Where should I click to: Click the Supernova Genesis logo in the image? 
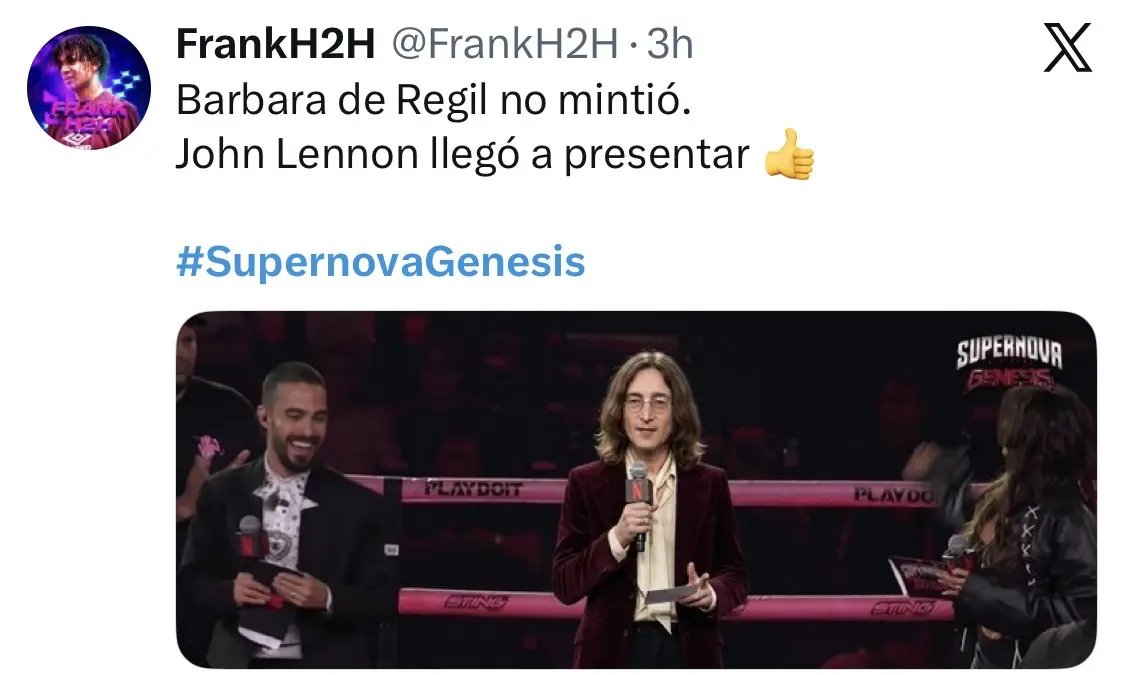tap(1009, 364)
